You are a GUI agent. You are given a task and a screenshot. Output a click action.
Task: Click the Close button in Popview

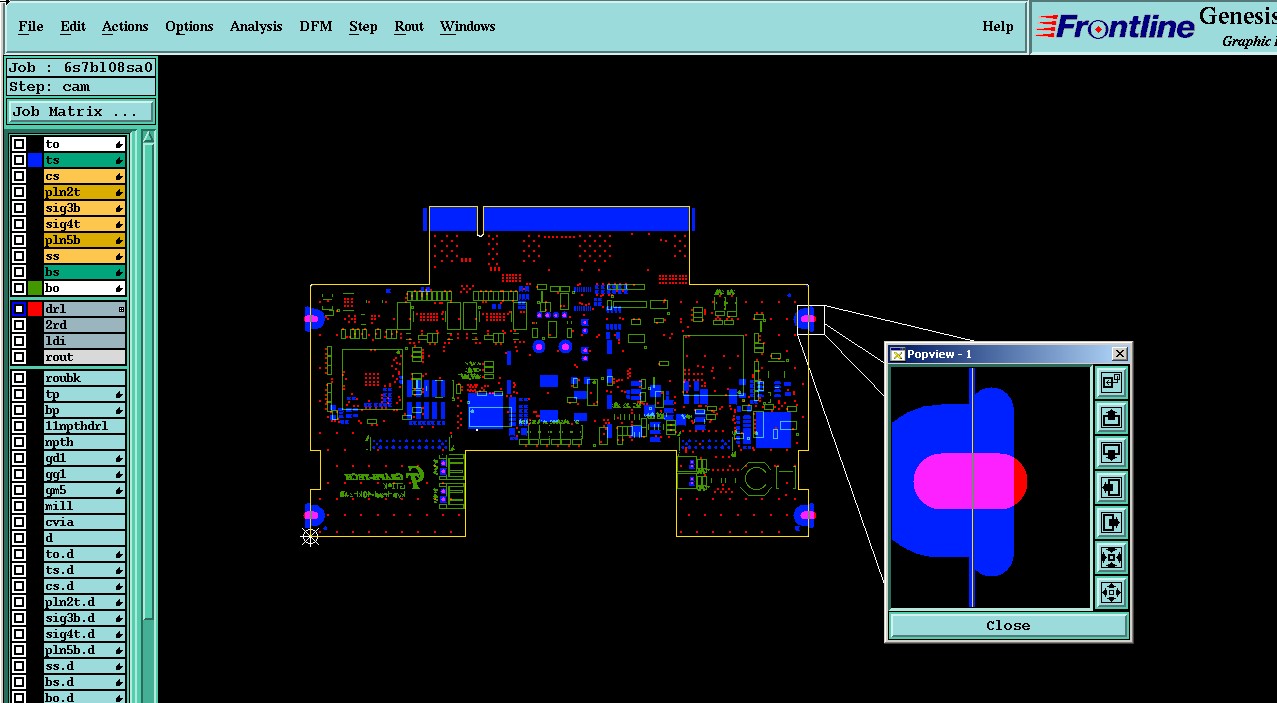point(1008,625)
